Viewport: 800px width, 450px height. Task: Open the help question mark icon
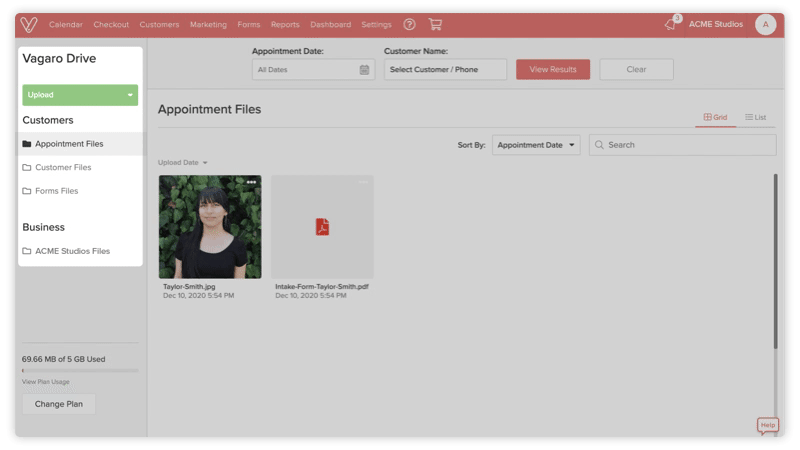tap(409, 24)
